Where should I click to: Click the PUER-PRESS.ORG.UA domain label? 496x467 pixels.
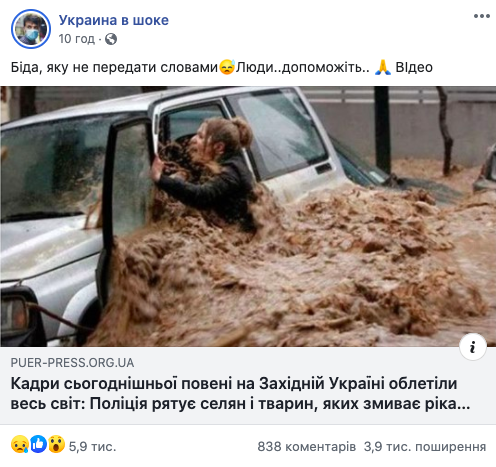(72, 363)
